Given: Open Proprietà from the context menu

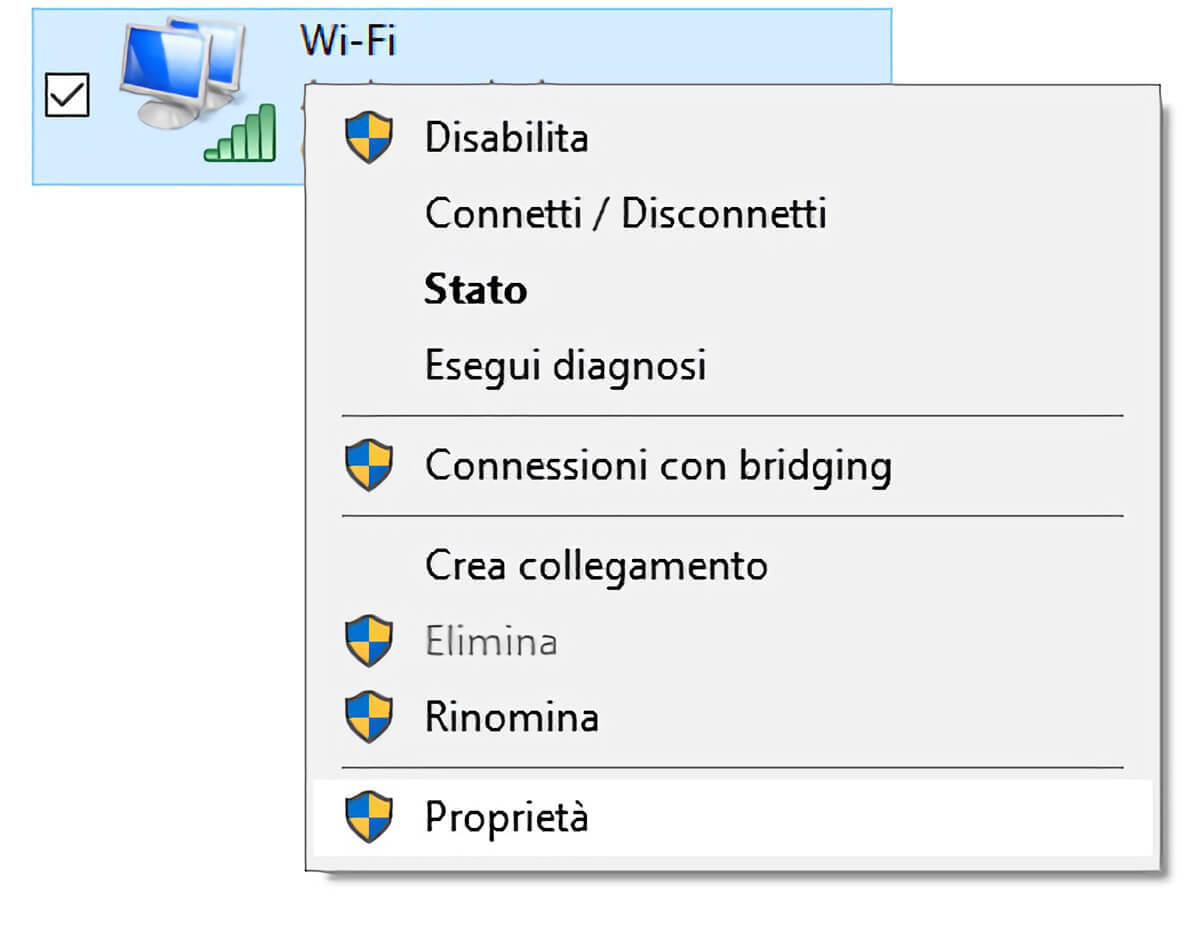Looking at the screenshot, I should click(732, 818).
